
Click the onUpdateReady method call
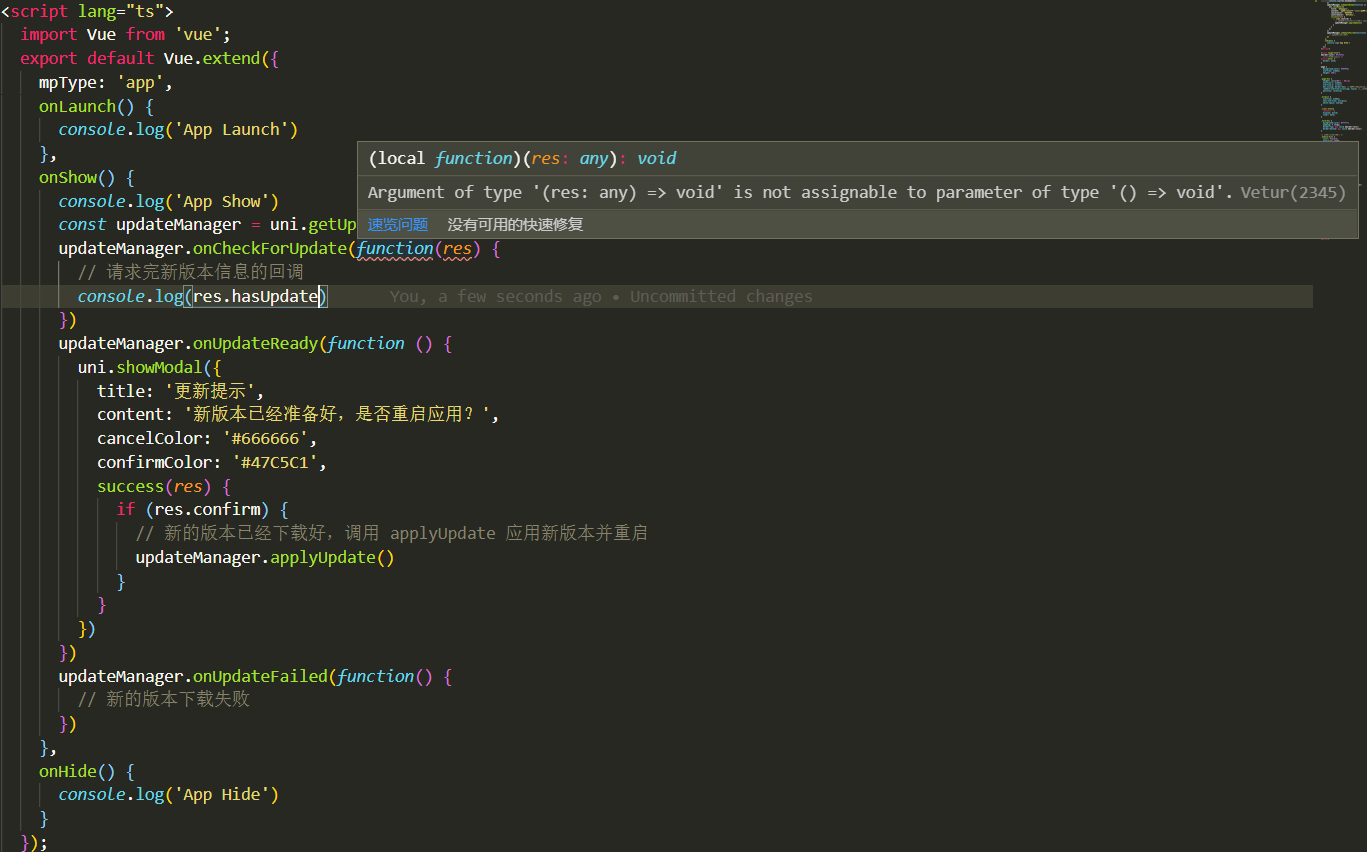[255, 344]
